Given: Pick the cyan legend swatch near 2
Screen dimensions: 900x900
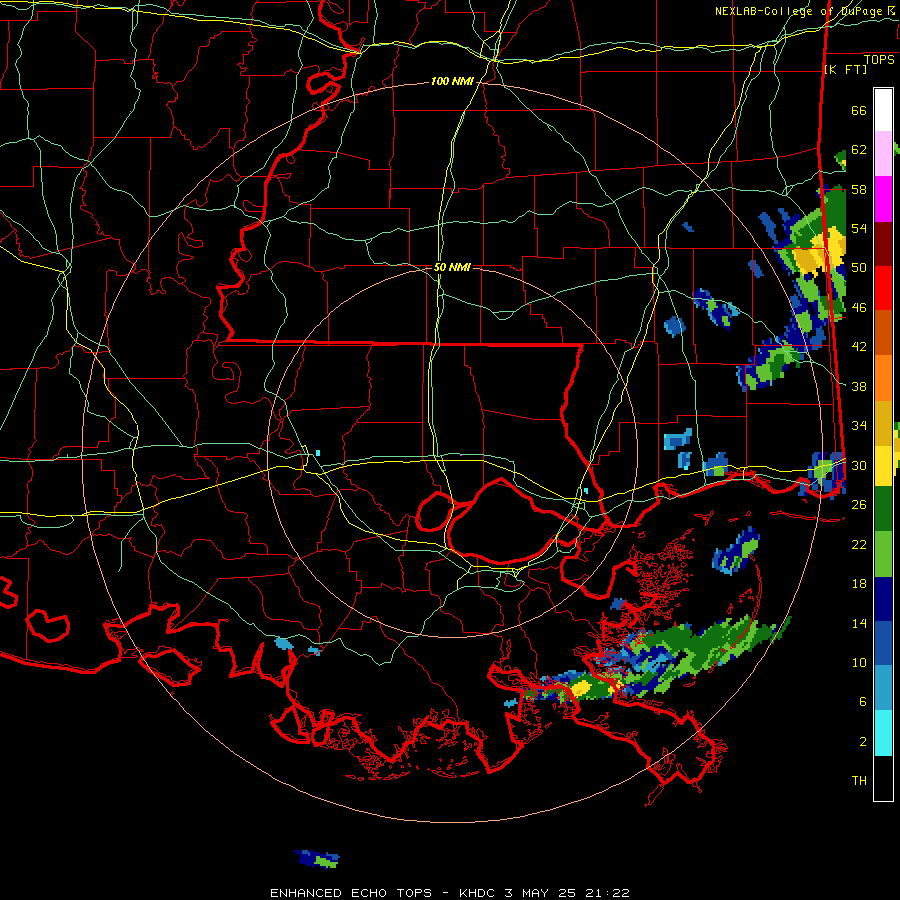Looking at the screenshot, I should pos(883,733).
